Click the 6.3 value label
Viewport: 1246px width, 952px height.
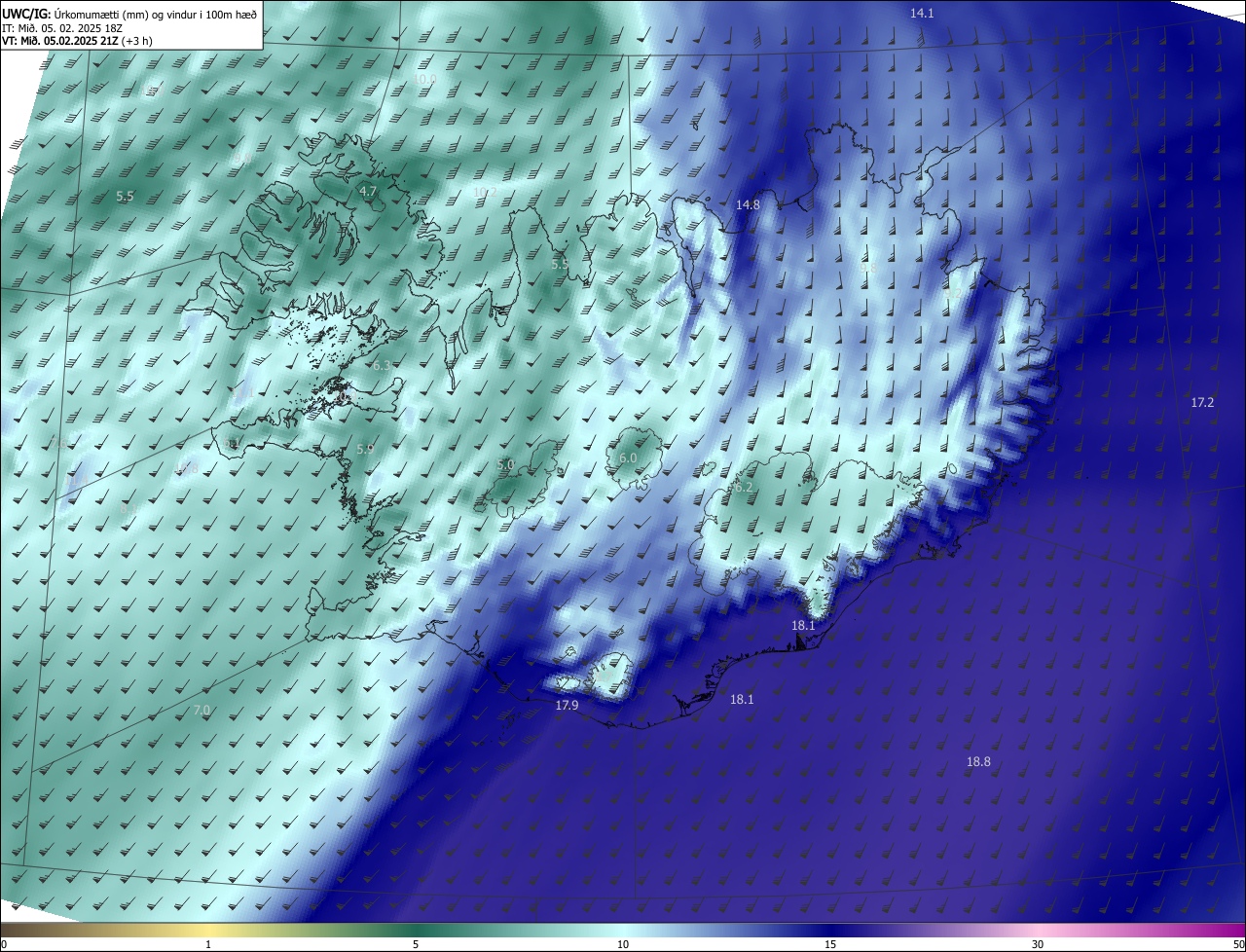(381, 365)
